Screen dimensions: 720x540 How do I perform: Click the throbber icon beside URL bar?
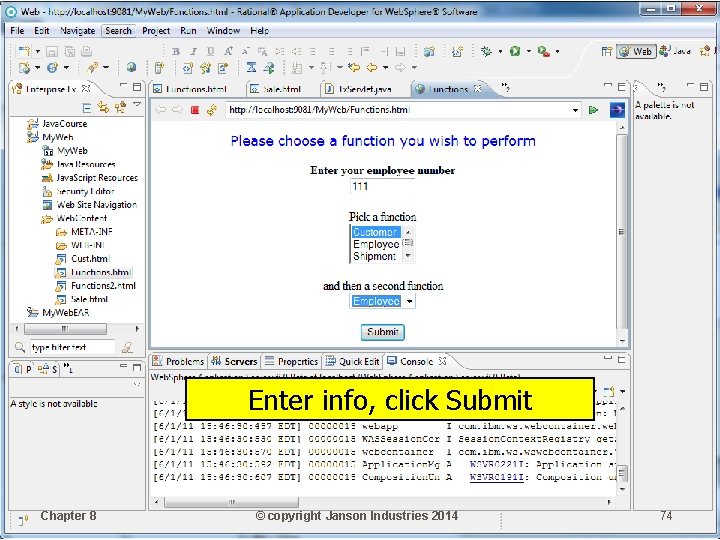tap(617, 110)
